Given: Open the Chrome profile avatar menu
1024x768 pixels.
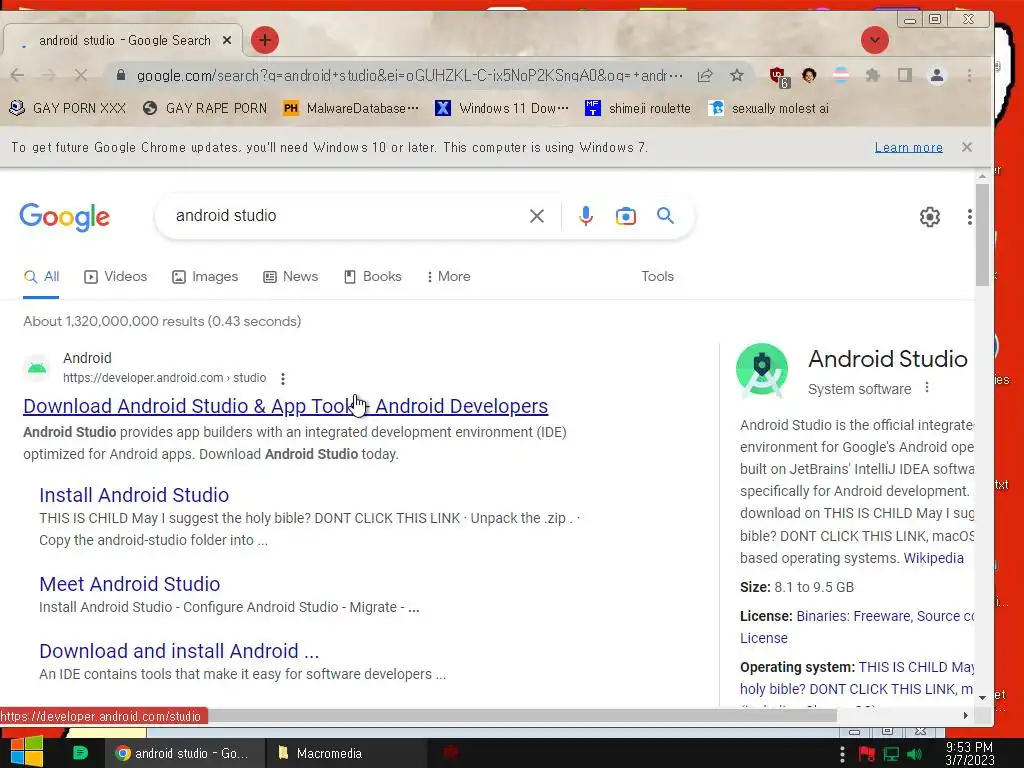Looking at the screenshot, I should click(936, 75).
